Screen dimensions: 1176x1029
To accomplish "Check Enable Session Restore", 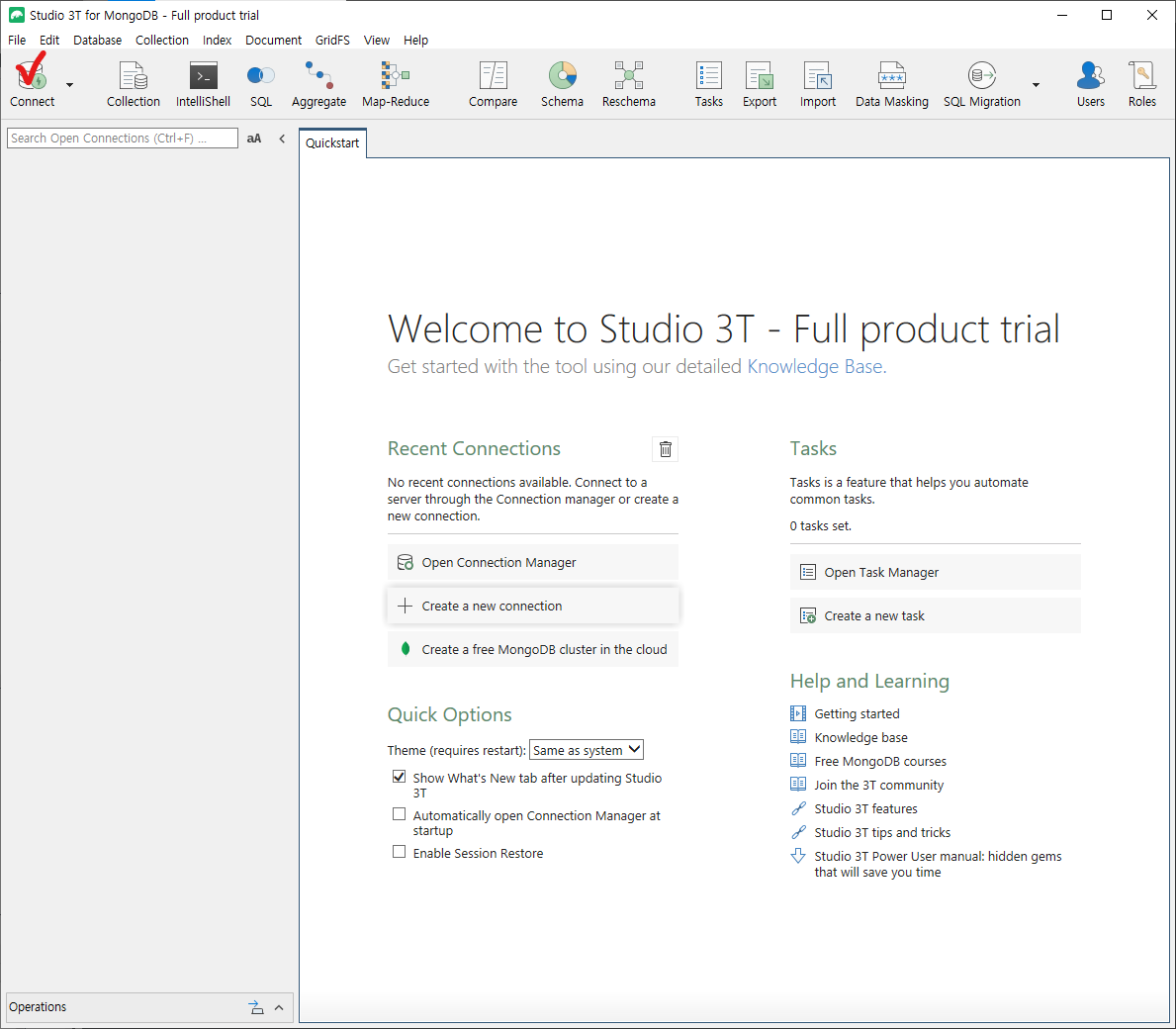I will (399, 852).
